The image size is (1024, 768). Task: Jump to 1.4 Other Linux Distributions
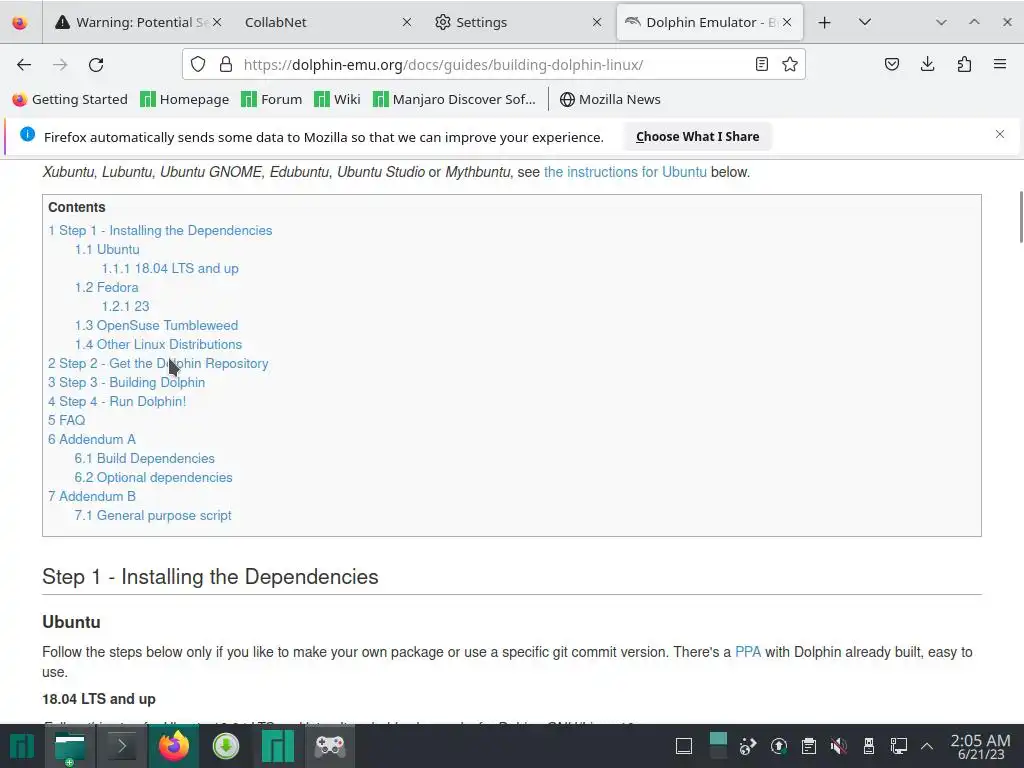tap(158, 344)
